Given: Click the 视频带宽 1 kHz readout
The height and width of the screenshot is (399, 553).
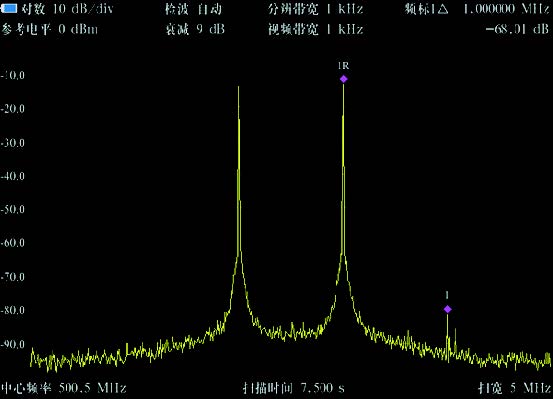Looking at the screenshot, I should (x=315, y=29).
